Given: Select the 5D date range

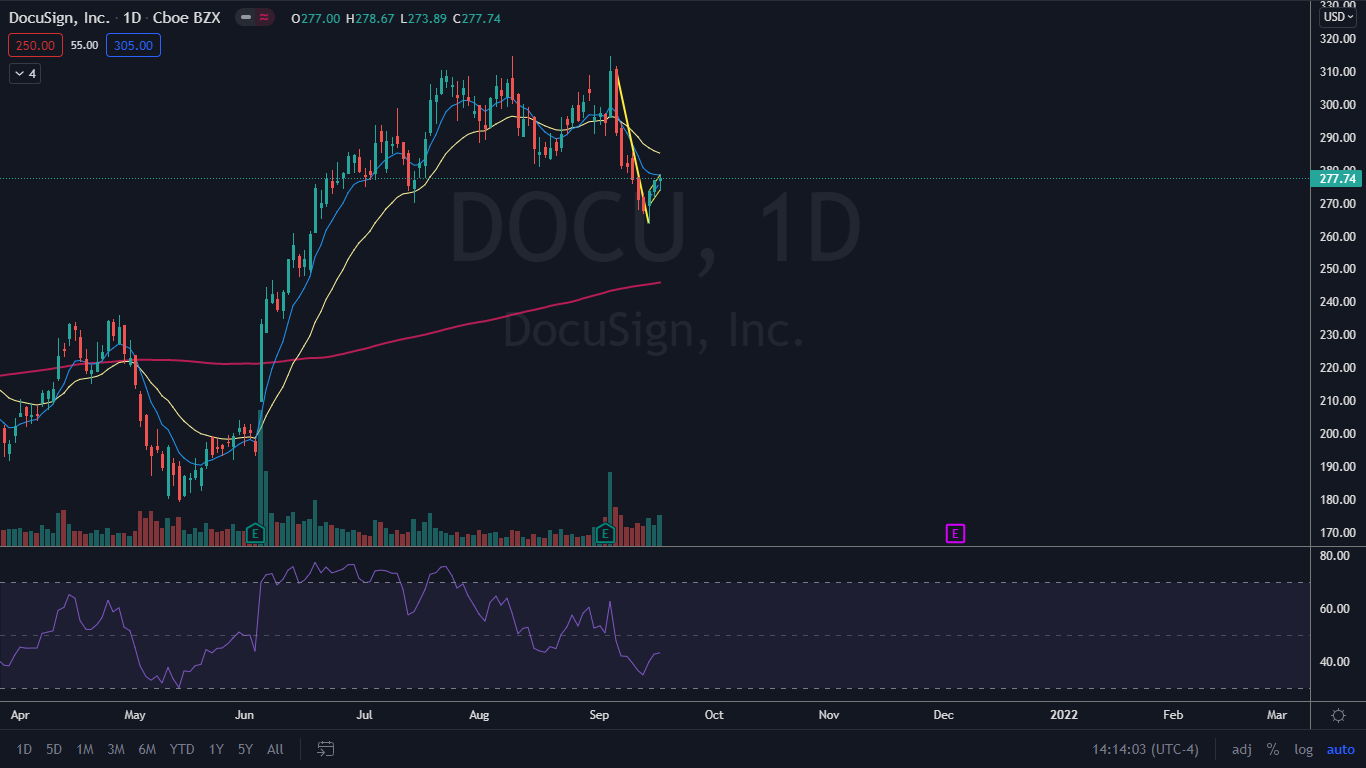Looking at the screenshot, I should coord(54,749).
